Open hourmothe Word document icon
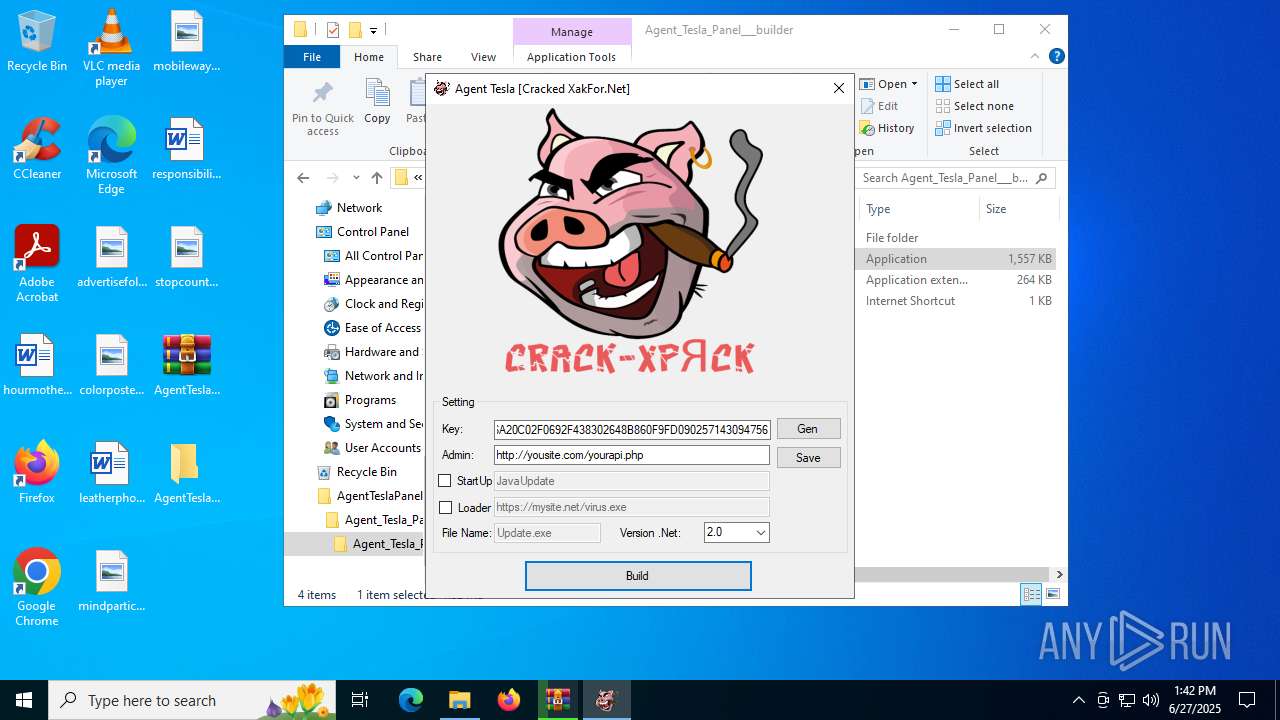The width and height of the screenshot is (1280, 720). (x=37, y=365)
